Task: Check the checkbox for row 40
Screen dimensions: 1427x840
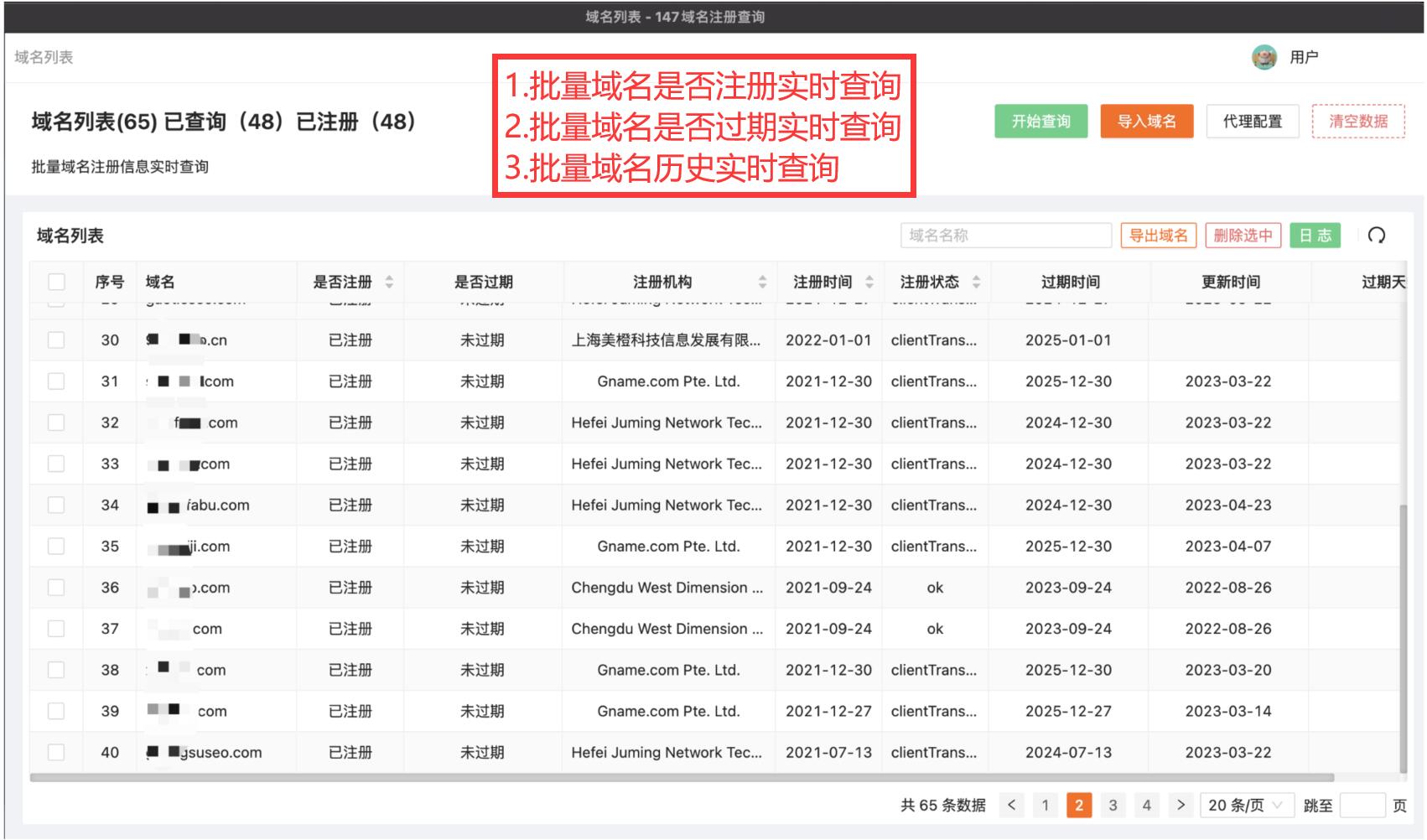Action: click(x=57, y=752)
